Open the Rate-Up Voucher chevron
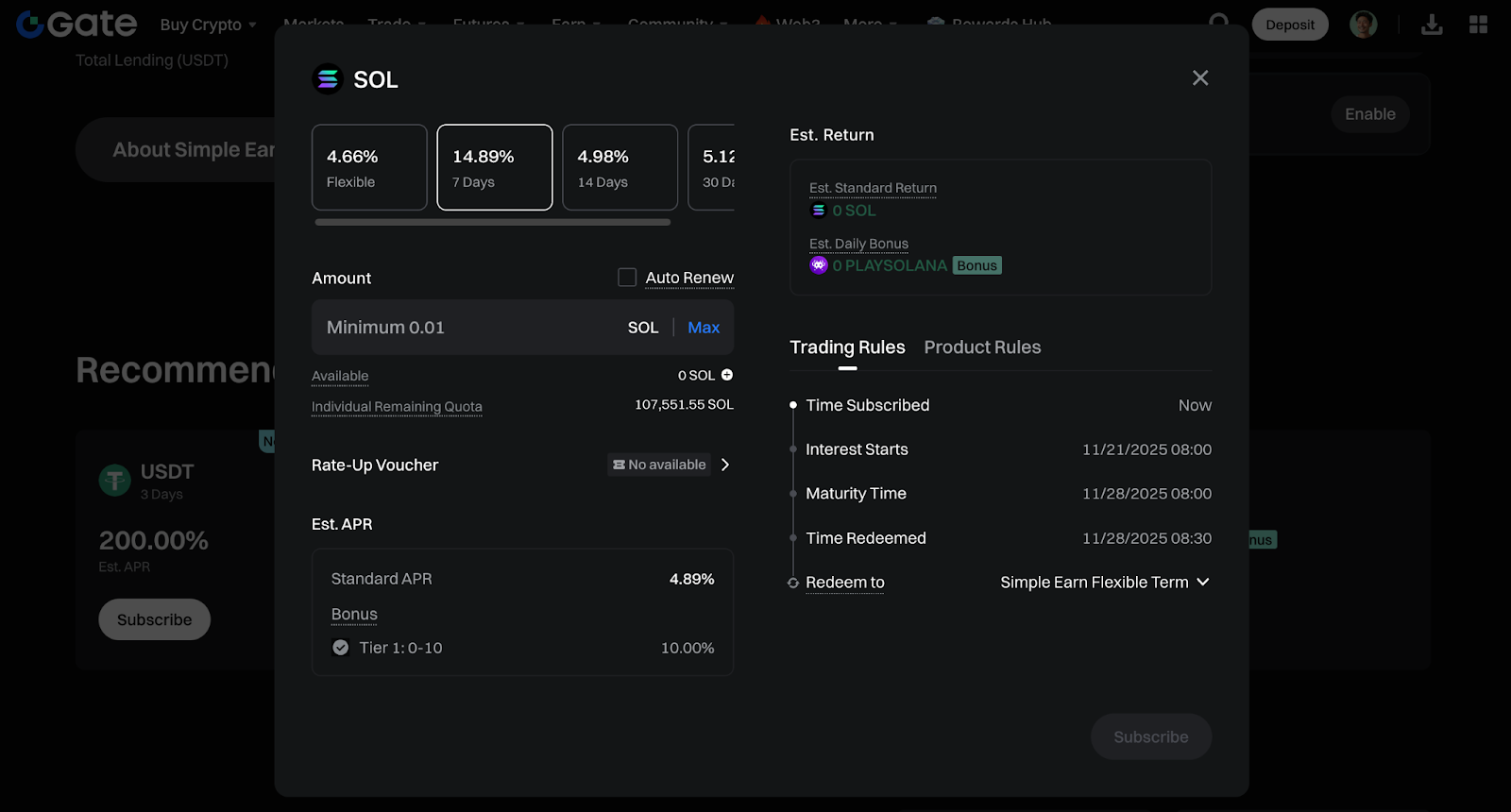The width and height of the screenshot is (1511, 812). tap(725, 465)
